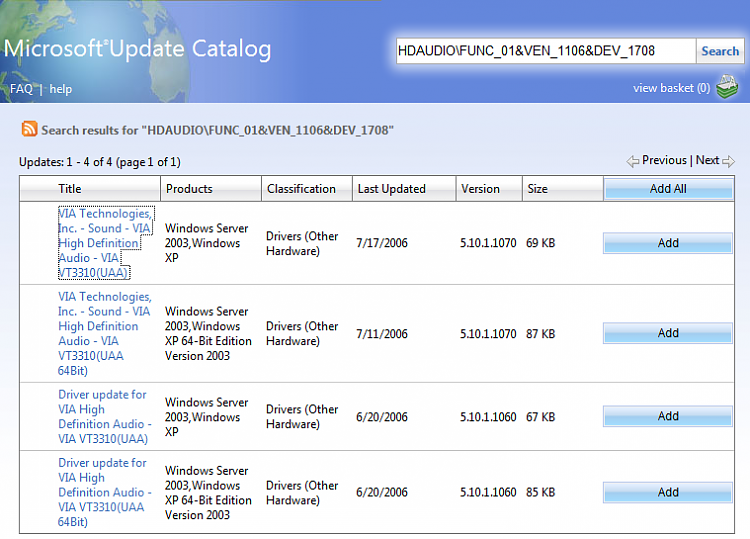Select the 67 KB size cell
The image size is (750, 539).
[x=540, y=417]
